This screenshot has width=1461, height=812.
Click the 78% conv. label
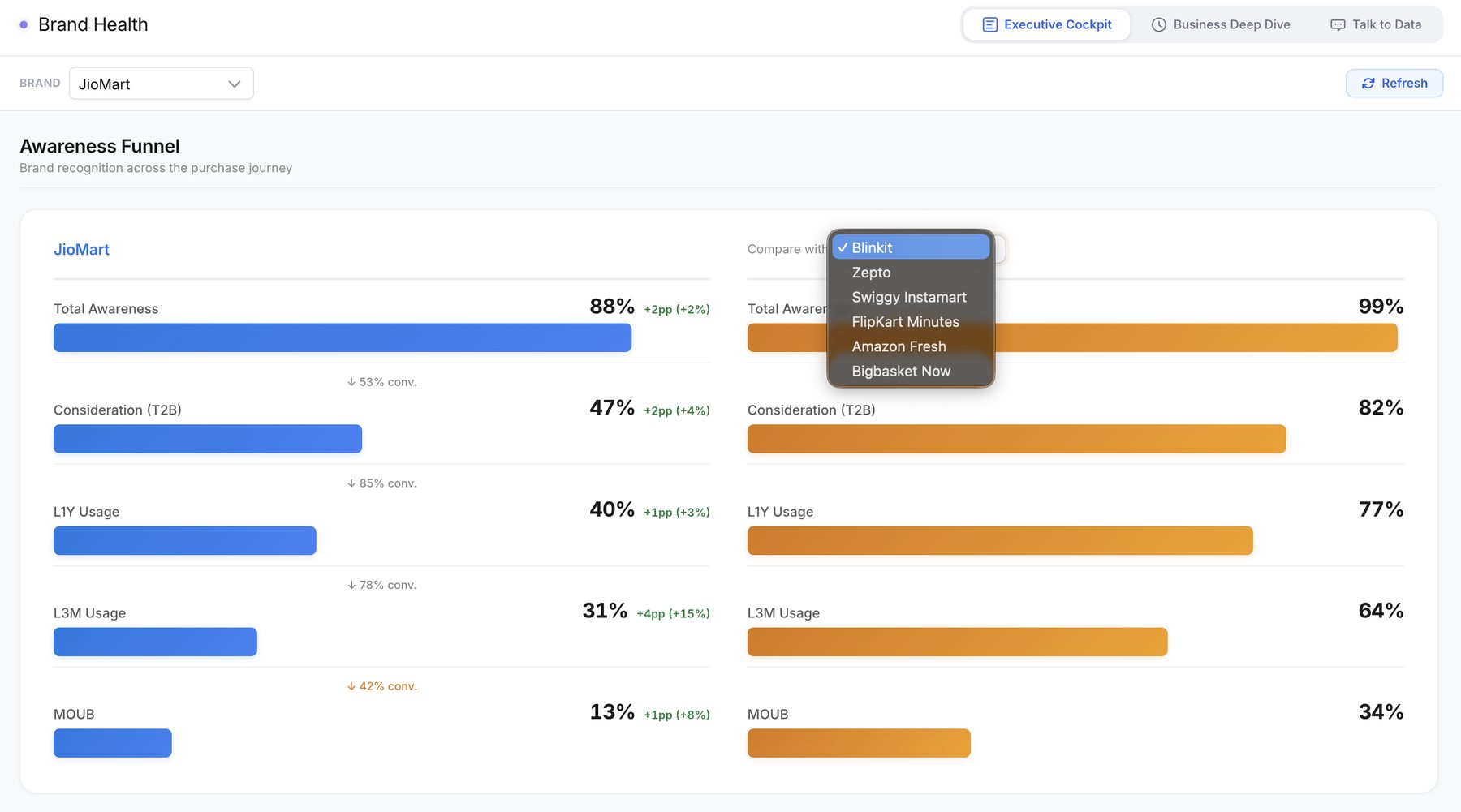tap(381, 585)
